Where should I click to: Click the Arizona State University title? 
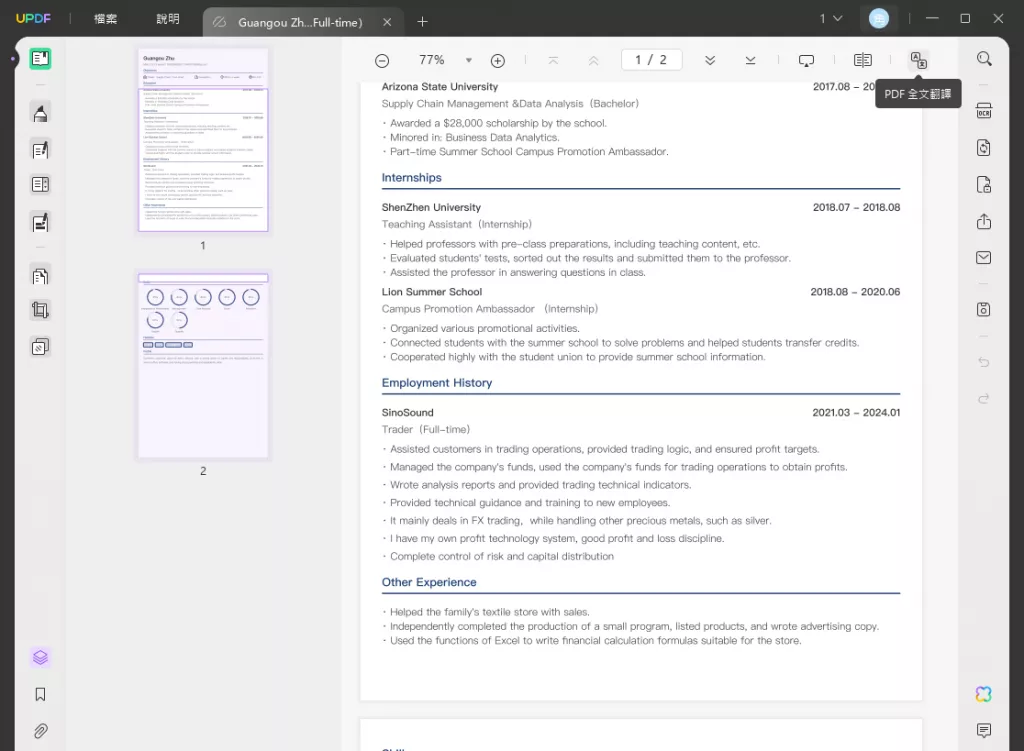click(x=440, y=87)
